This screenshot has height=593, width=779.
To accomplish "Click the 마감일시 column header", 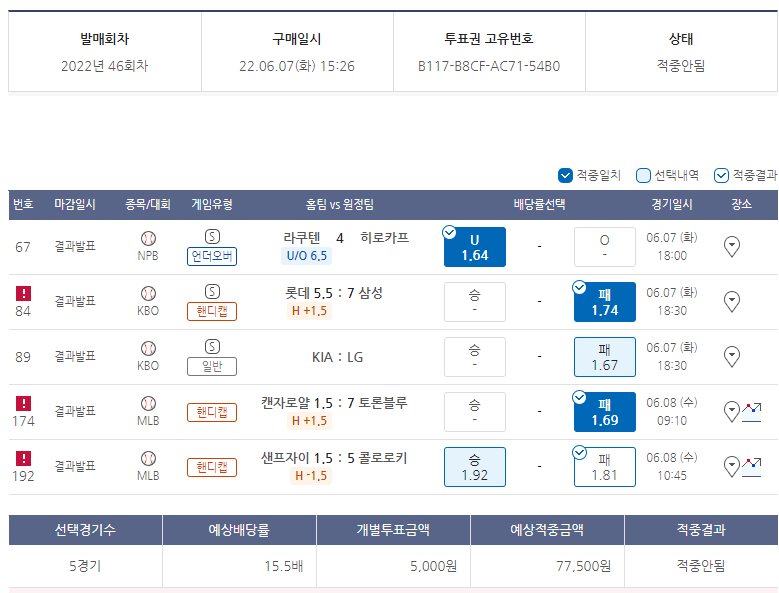I will click(x=75, y=205).
